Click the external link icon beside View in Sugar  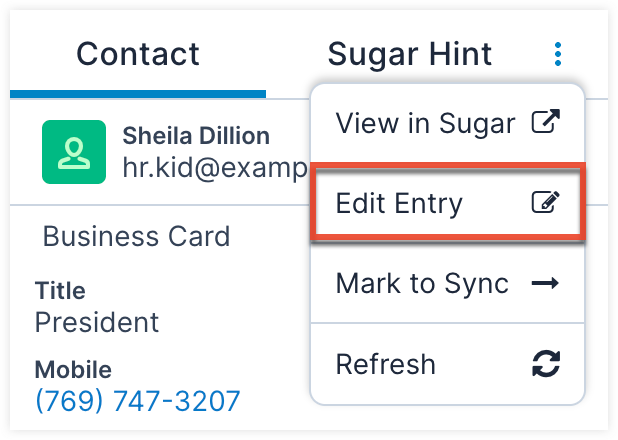click(x=544, y=123)
